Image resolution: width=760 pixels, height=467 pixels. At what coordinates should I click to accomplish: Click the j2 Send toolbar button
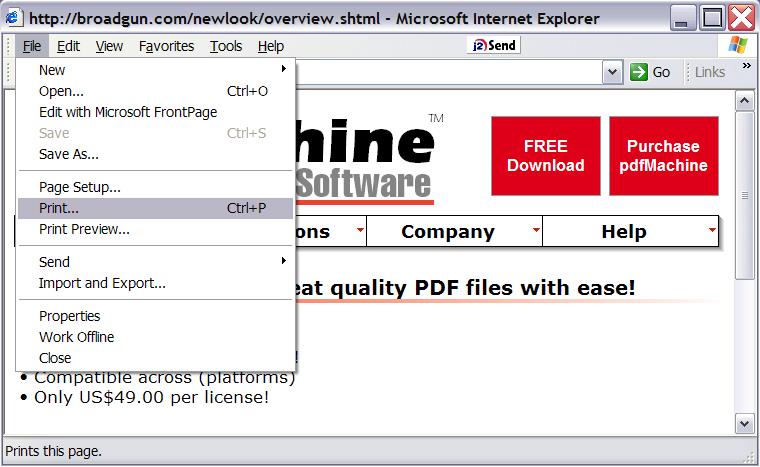[493, 46]
